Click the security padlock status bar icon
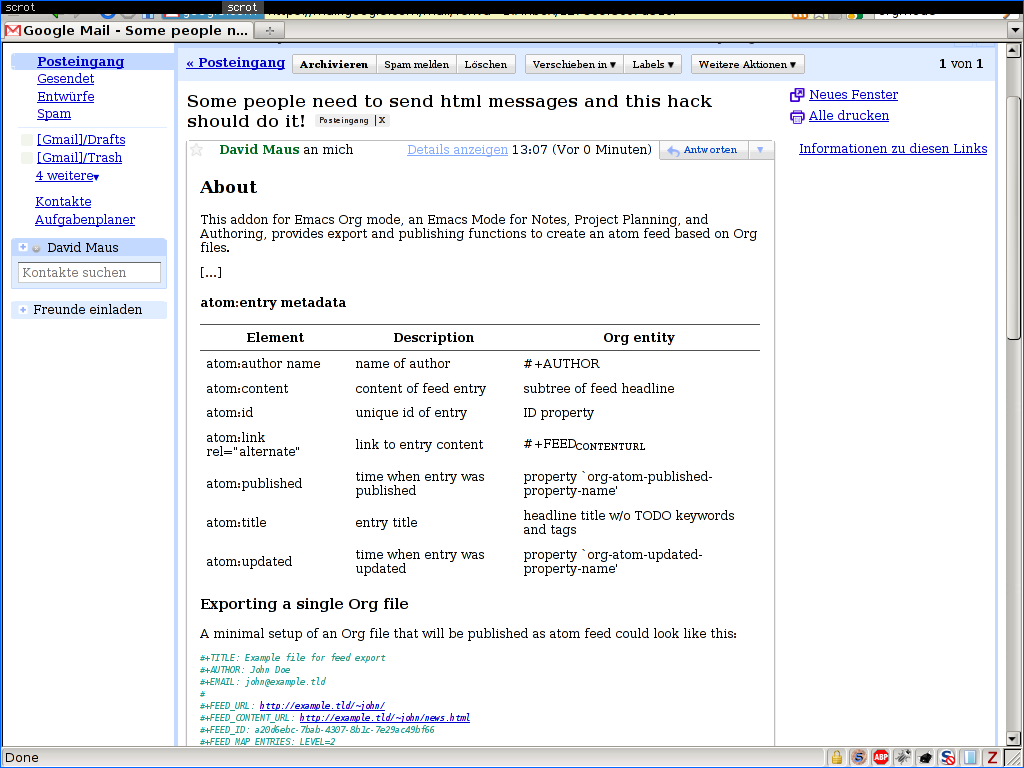Viewport: 1024px width, 768px height. [836, 758]
